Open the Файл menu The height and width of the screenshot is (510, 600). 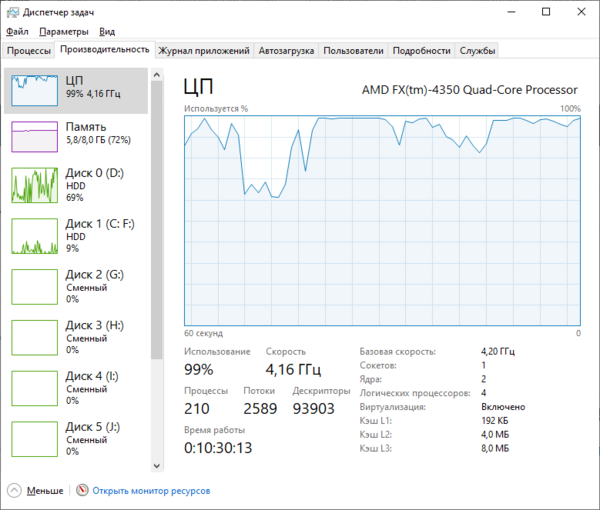(17, 32)
